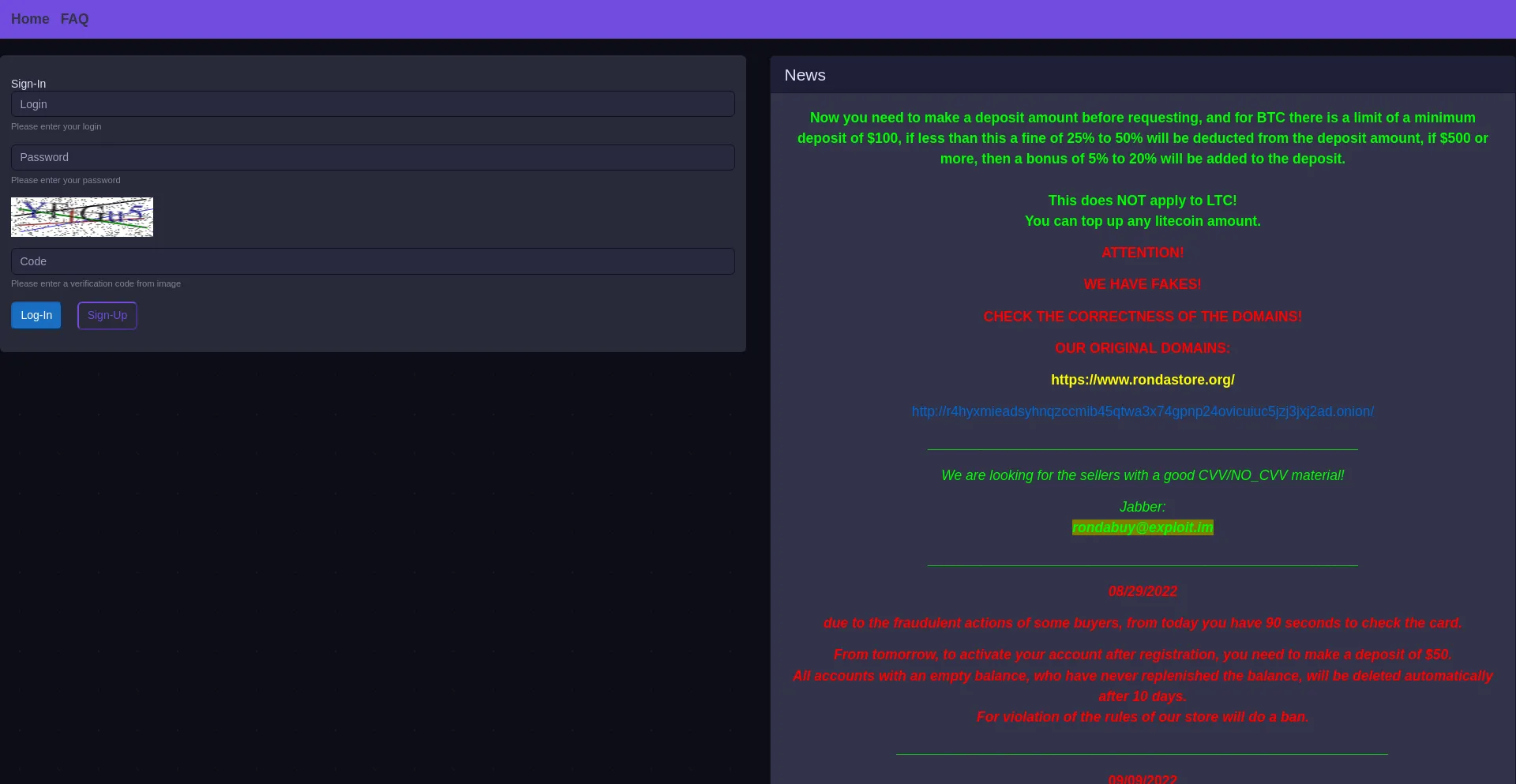Open the FAQ page in navbar
The height and width of the screenshot is (784, 1516).
[x=74, y=19]
